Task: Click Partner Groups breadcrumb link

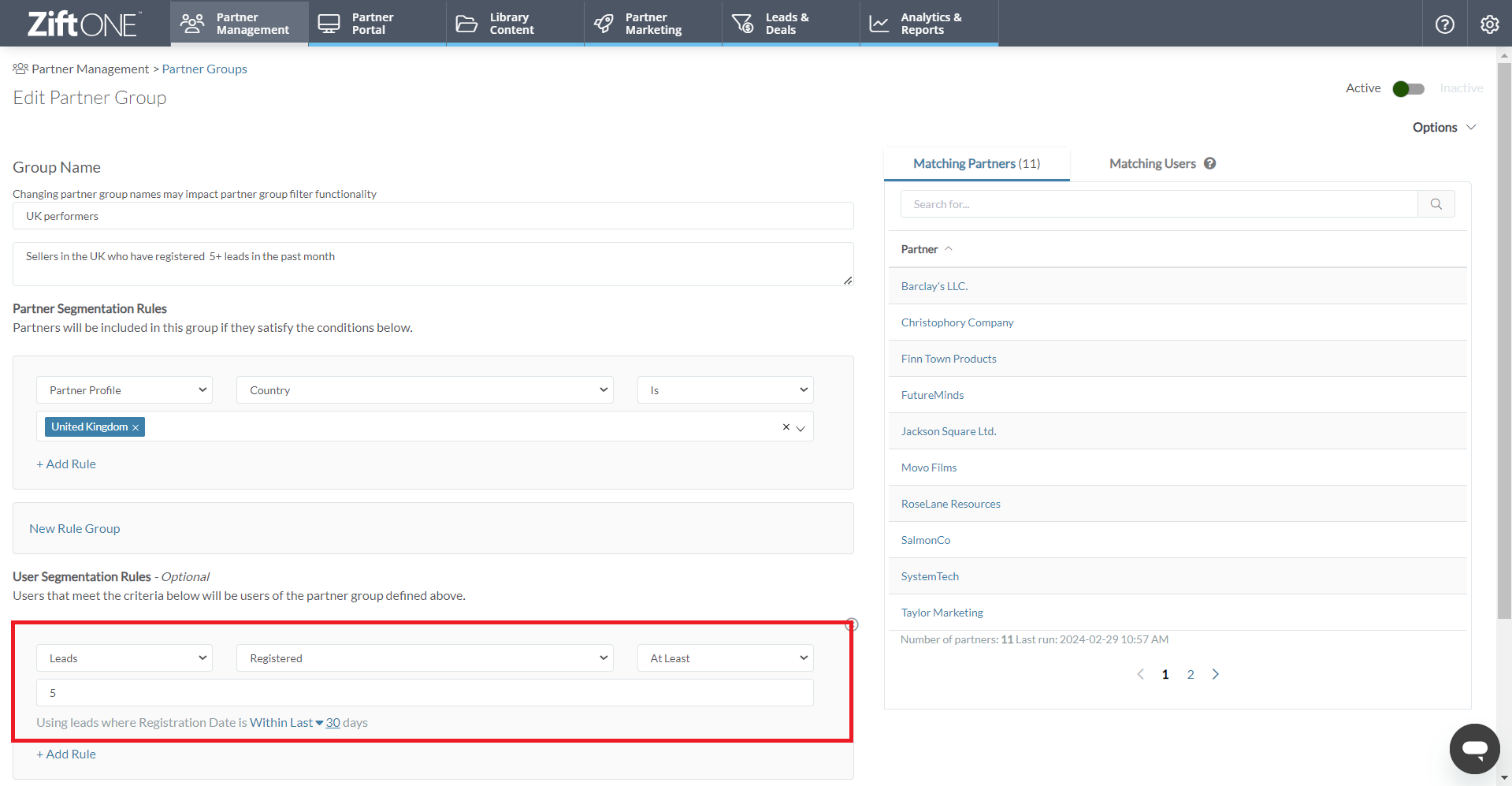Action: point(204,69)
